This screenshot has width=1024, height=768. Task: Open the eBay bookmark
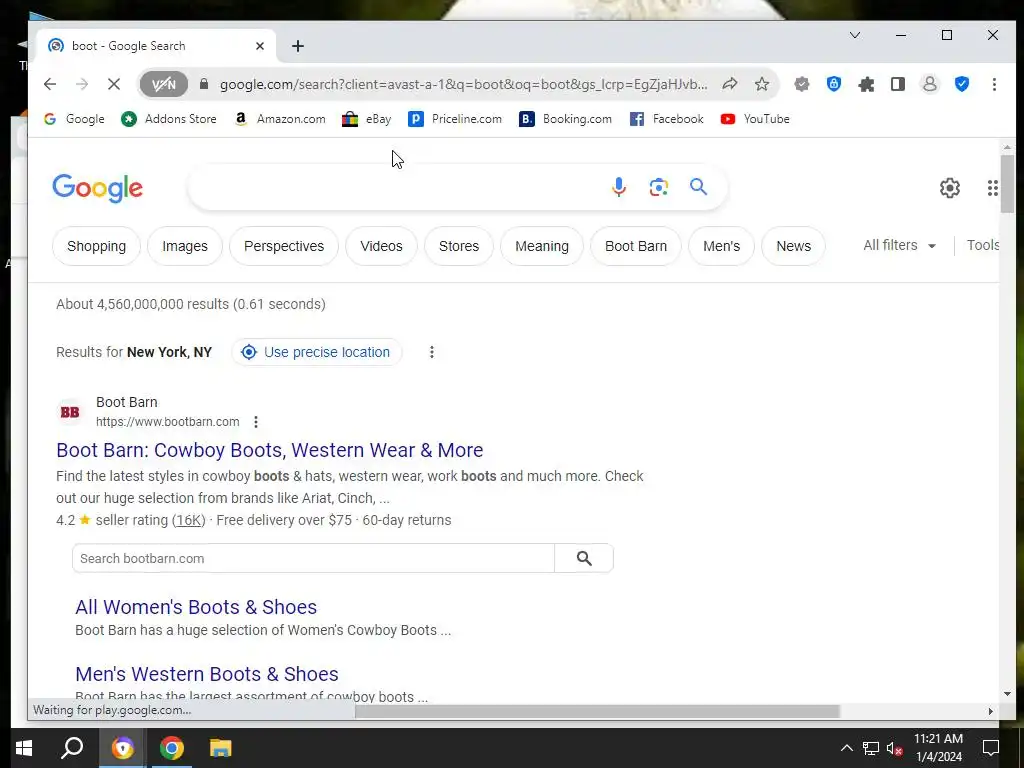pyautogui.click(x=366, y=119)
